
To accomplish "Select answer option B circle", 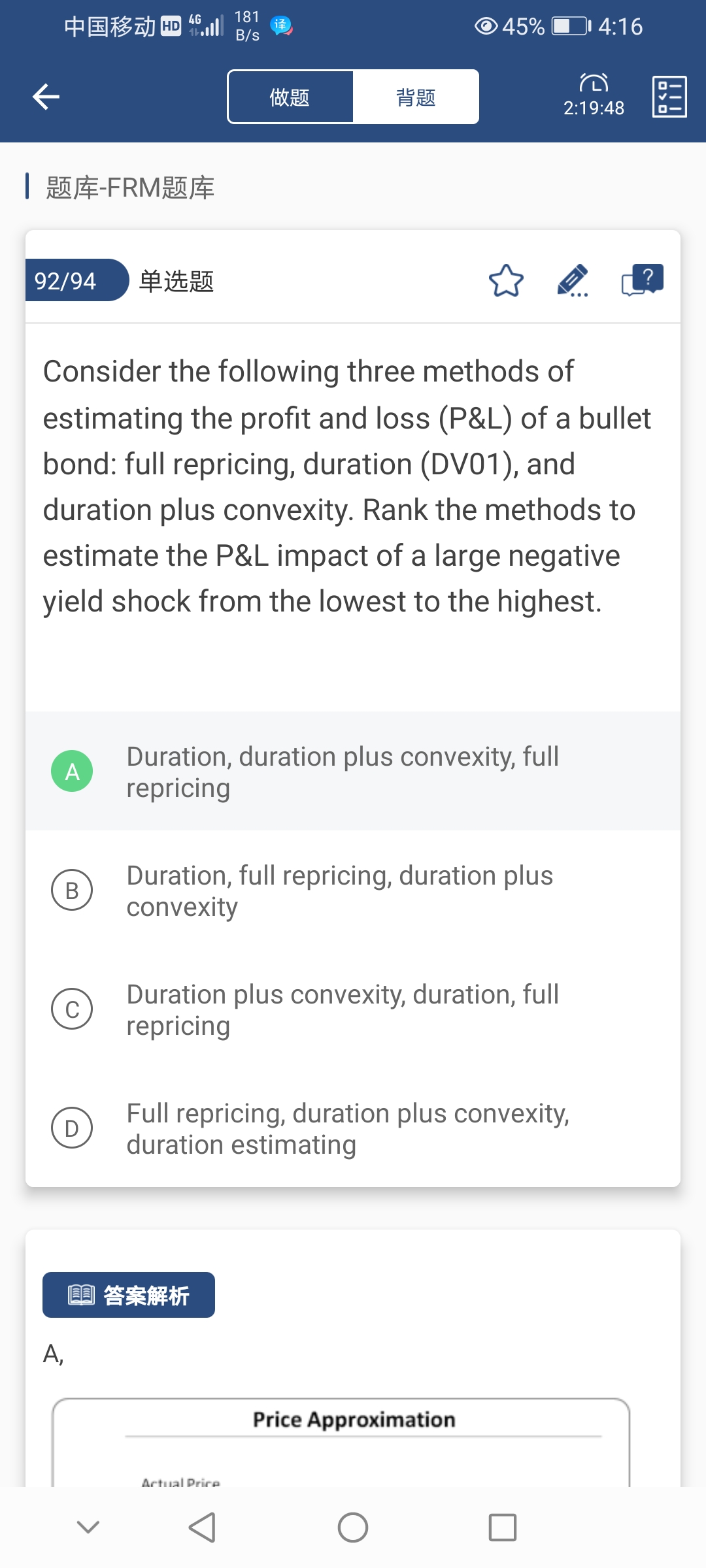I will pyautogui.click(x=72, y=890).
